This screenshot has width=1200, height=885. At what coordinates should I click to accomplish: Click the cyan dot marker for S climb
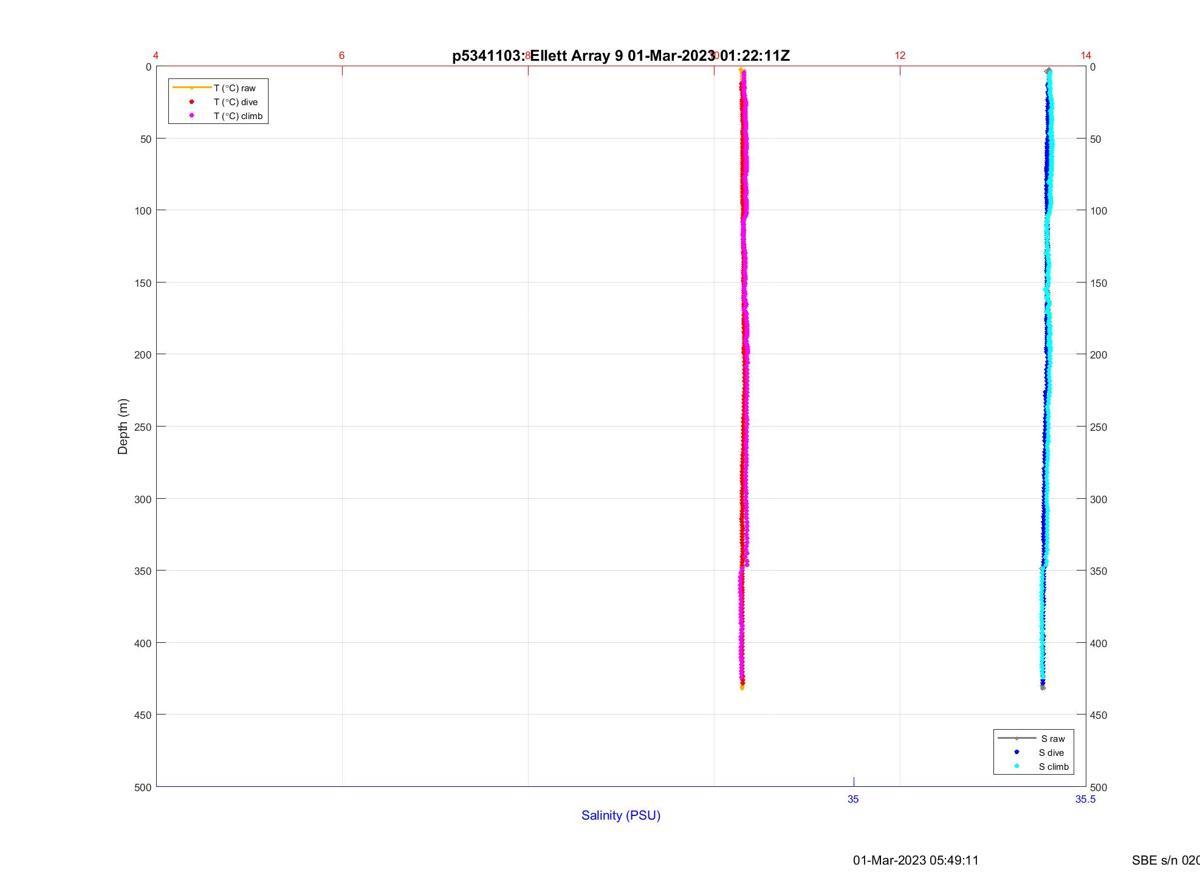pos(1016,767)
